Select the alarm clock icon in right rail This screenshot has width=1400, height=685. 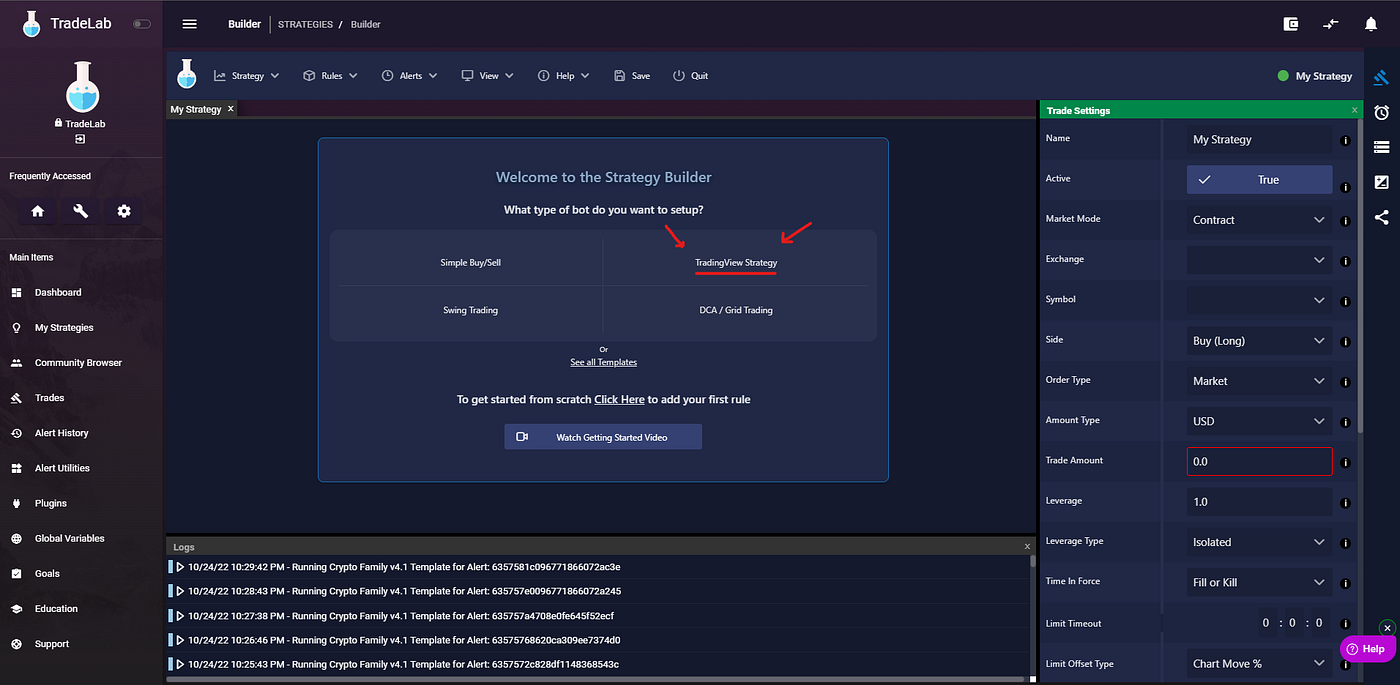point(1381,112)
